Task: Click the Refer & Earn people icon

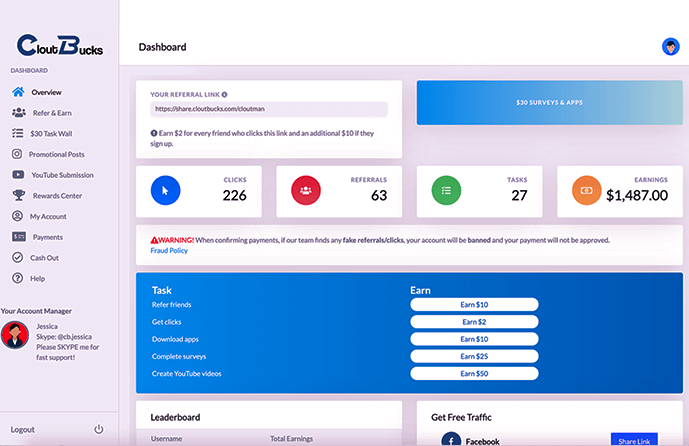Action: (18, 112)
